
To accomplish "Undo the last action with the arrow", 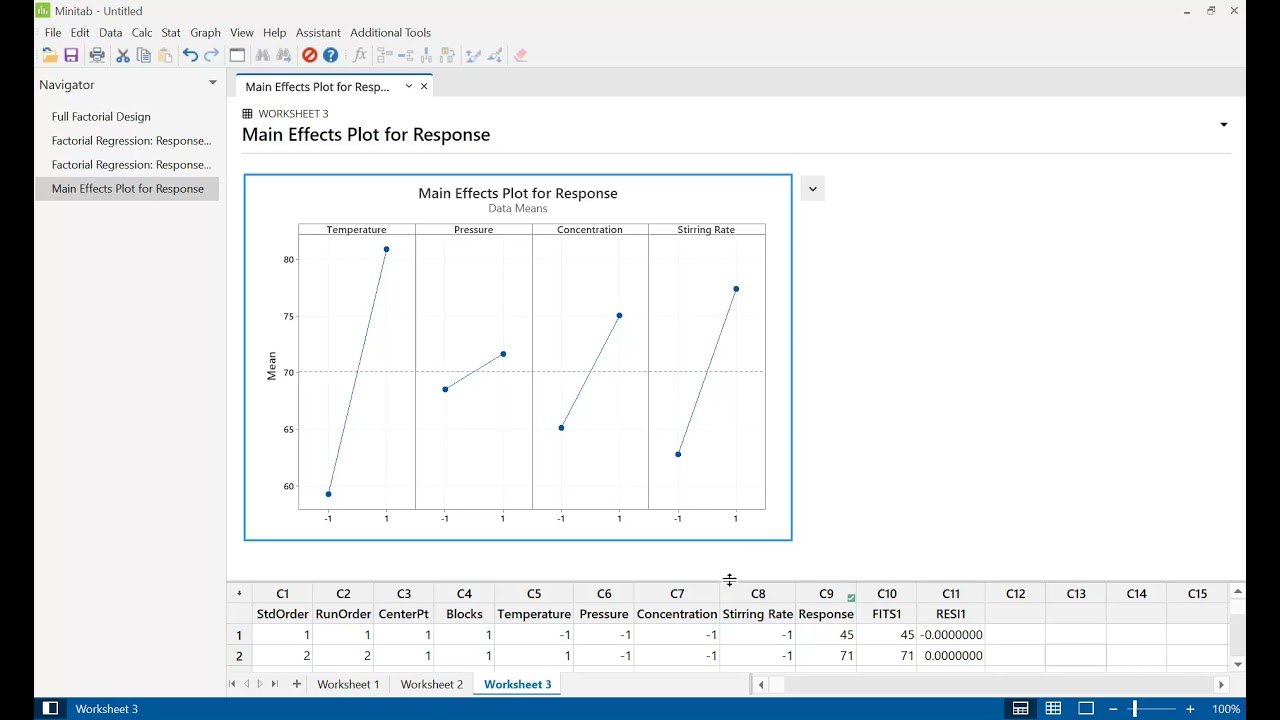I will pos(190,56).
